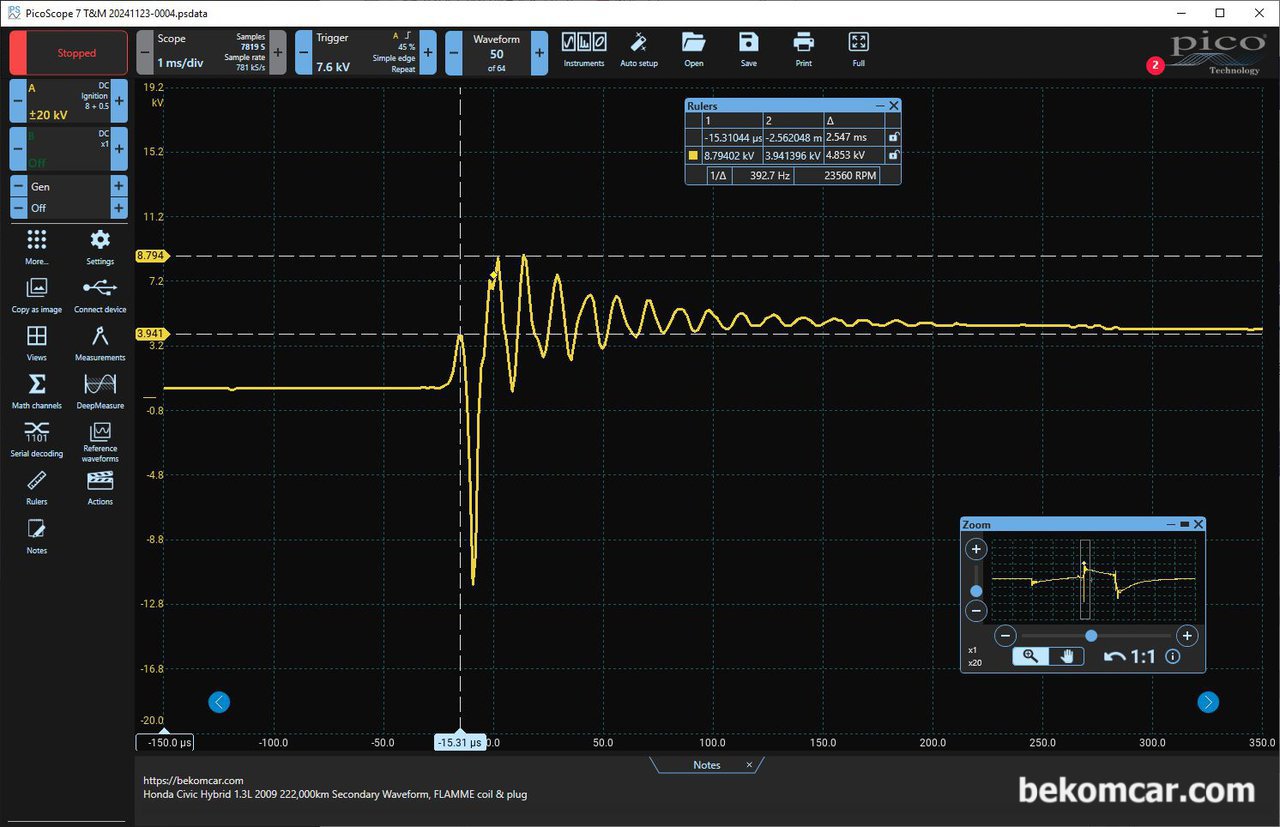Viewport: 1280px width, 827px height.
Task: Open the Actions tool
Action: point(100,487)
